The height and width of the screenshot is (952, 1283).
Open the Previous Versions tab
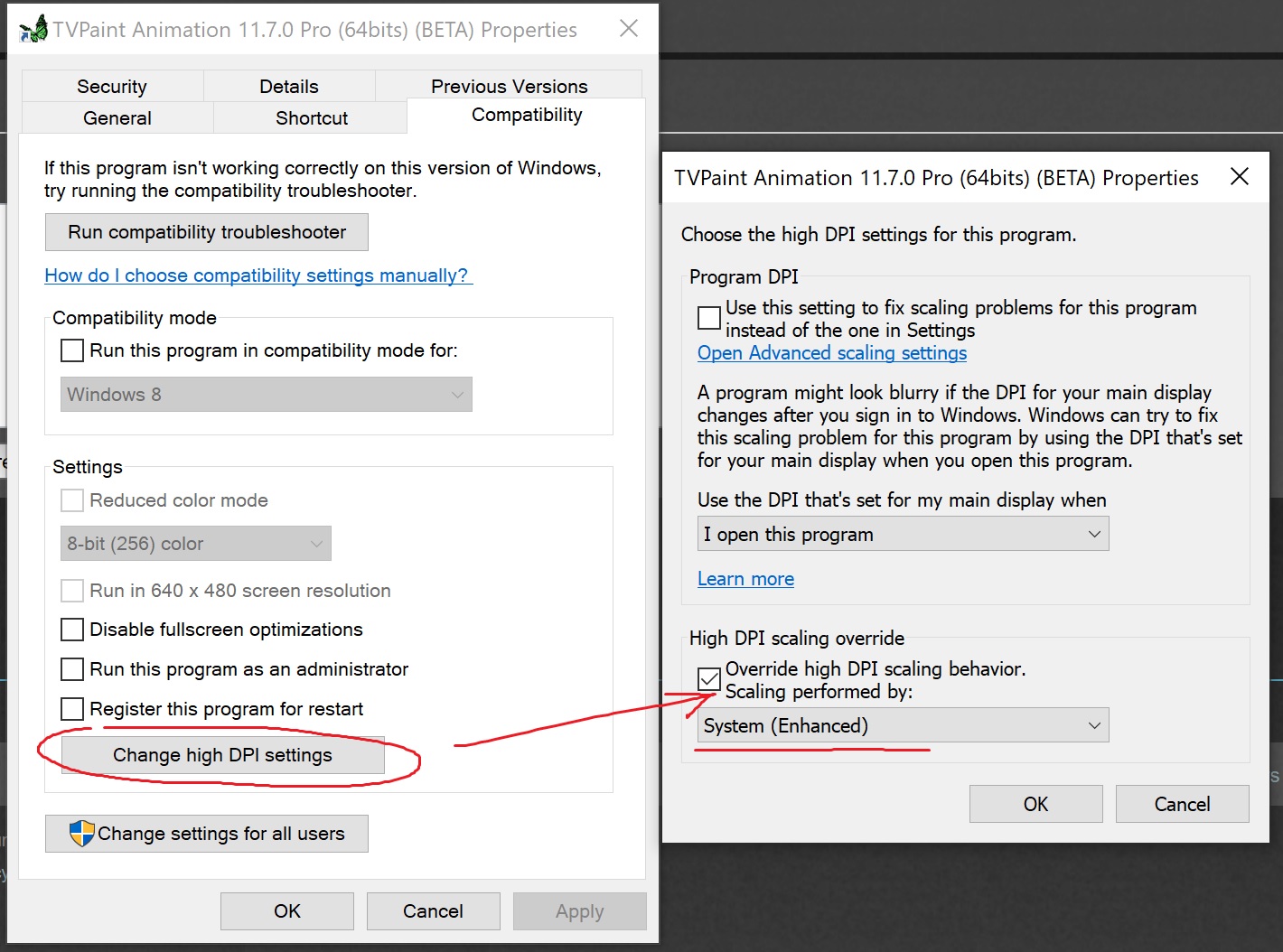click(509, 86)
